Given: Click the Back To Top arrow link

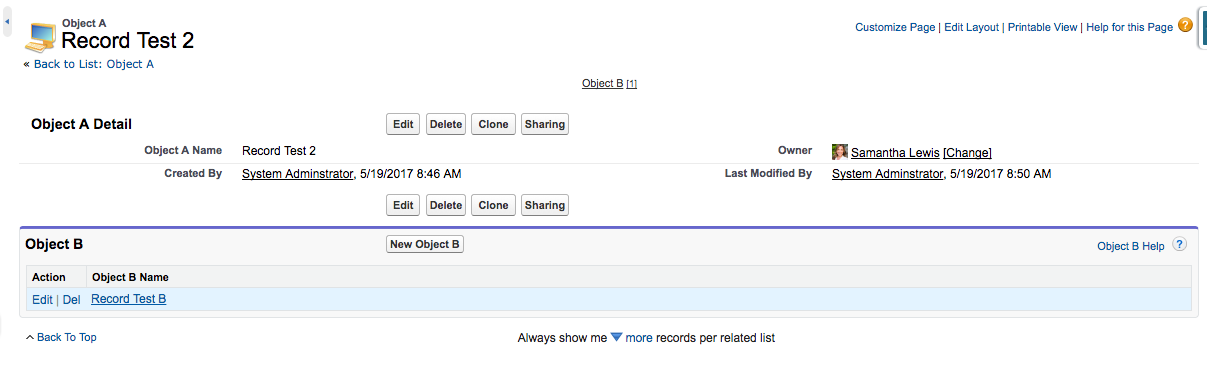Looking at the screenshot, I should [61, 337].
